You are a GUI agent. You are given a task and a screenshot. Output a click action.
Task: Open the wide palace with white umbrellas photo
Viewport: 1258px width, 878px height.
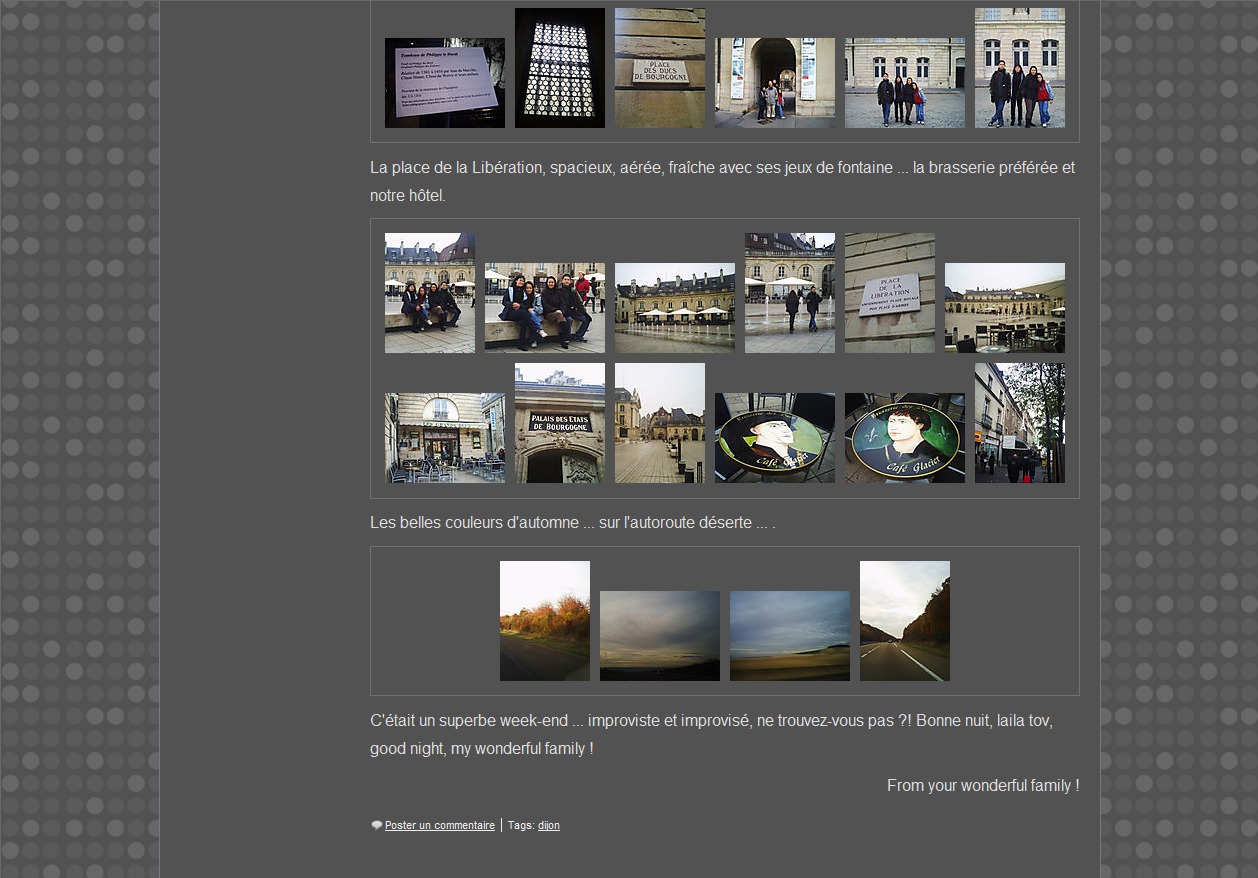[674, 308]
